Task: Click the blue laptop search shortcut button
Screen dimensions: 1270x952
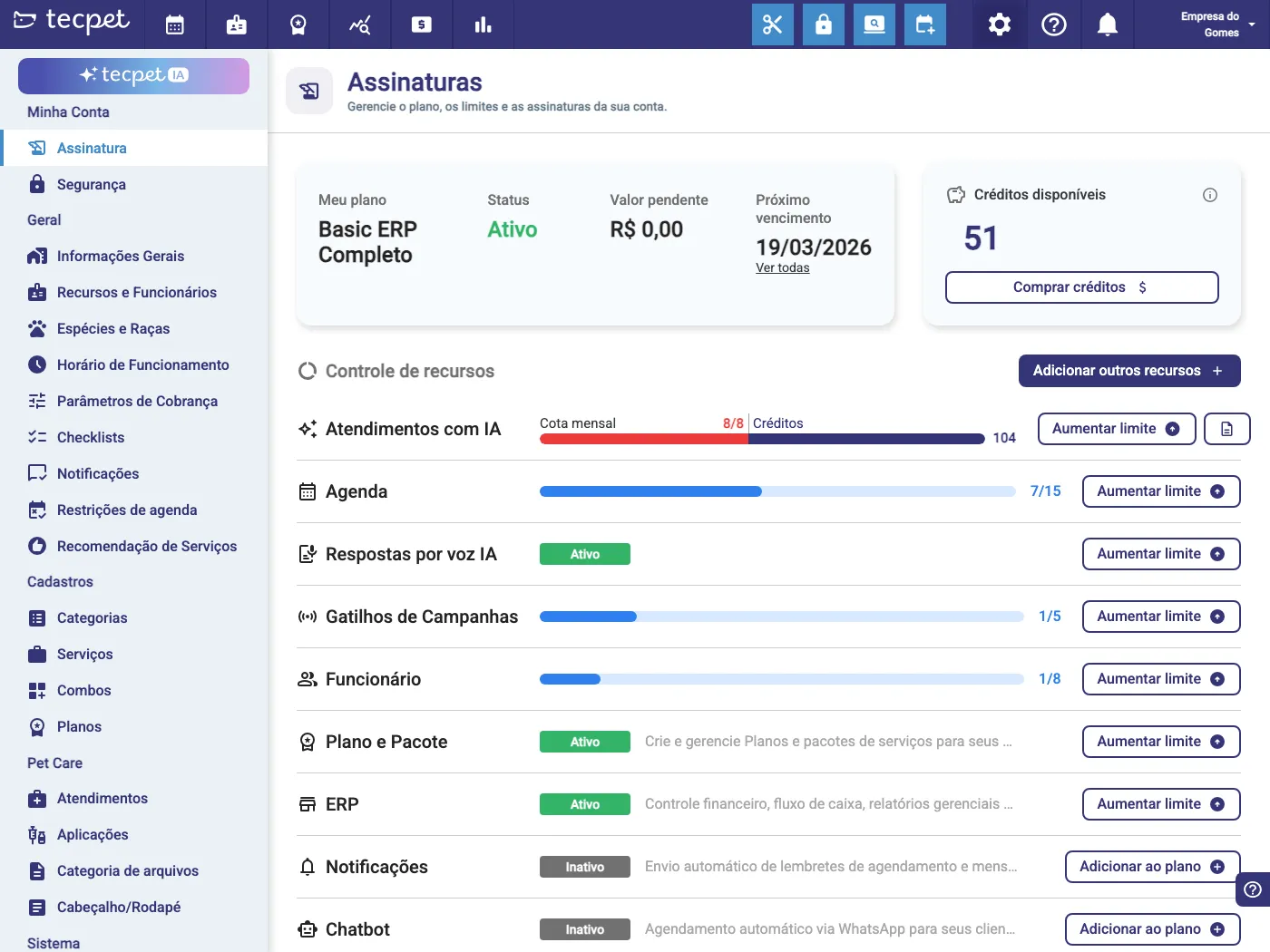Action: pos(874,24)
